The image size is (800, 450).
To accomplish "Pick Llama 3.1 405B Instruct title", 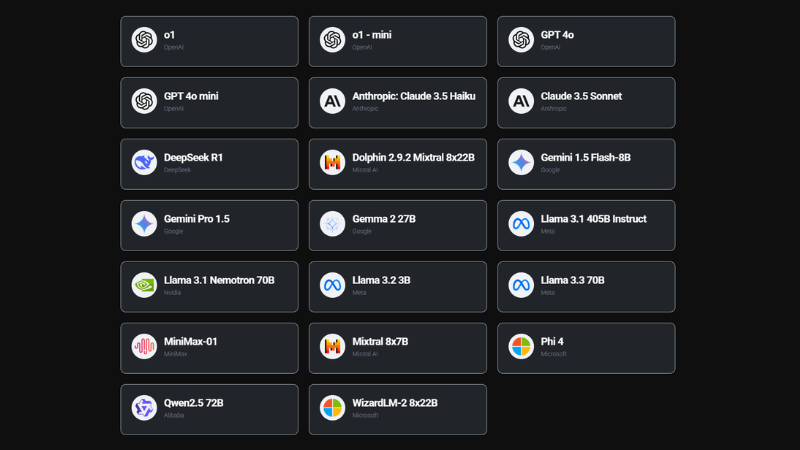I will pyautogui.click(x=593, y=219).
